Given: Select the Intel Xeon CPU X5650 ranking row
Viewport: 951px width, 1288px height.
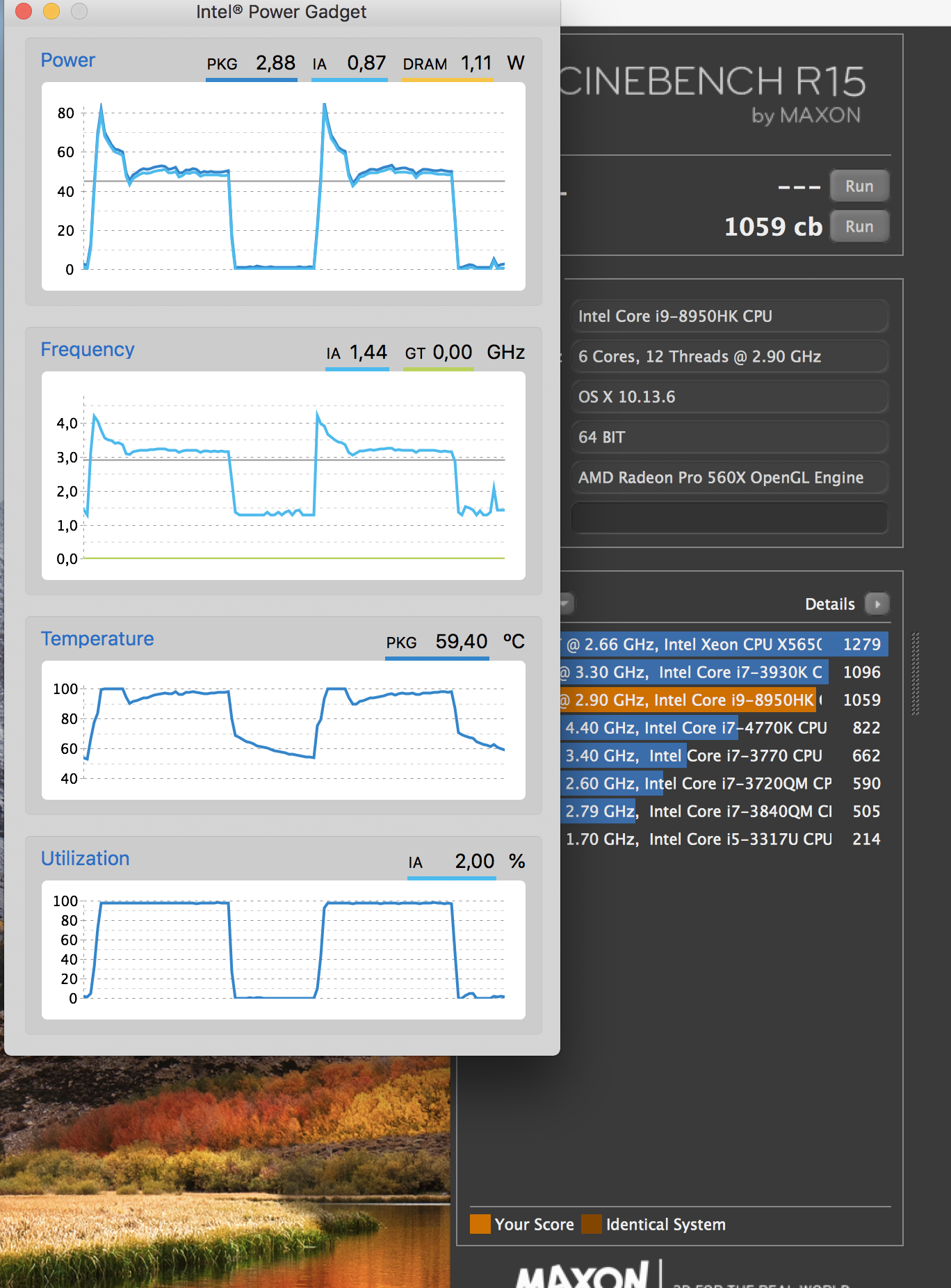Looking at the screenshot, I should coord(724,644).
